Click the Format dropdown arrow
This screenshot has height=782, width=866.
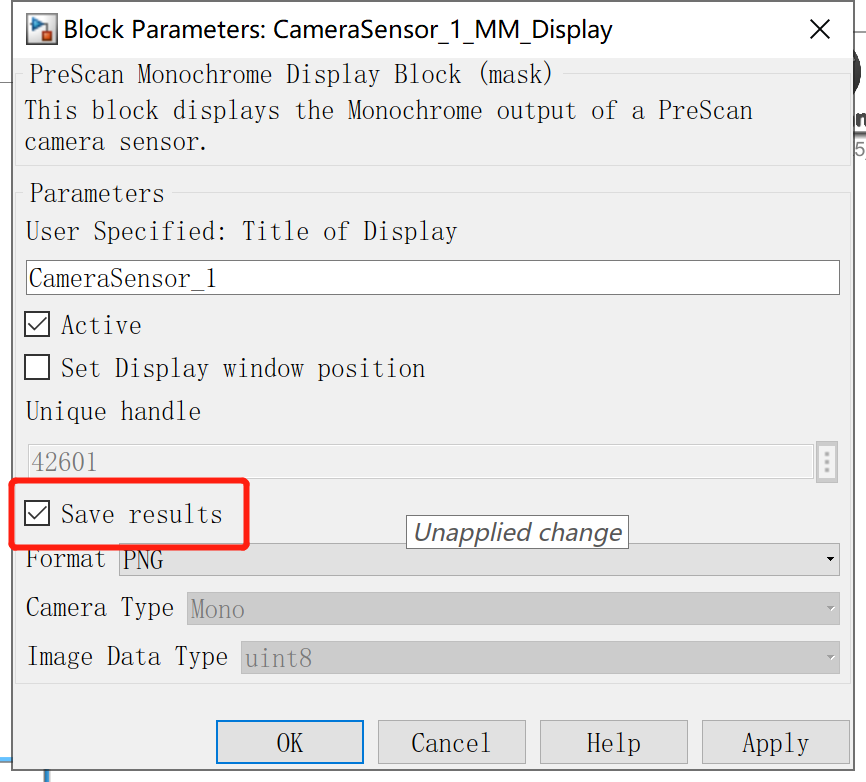830,559
